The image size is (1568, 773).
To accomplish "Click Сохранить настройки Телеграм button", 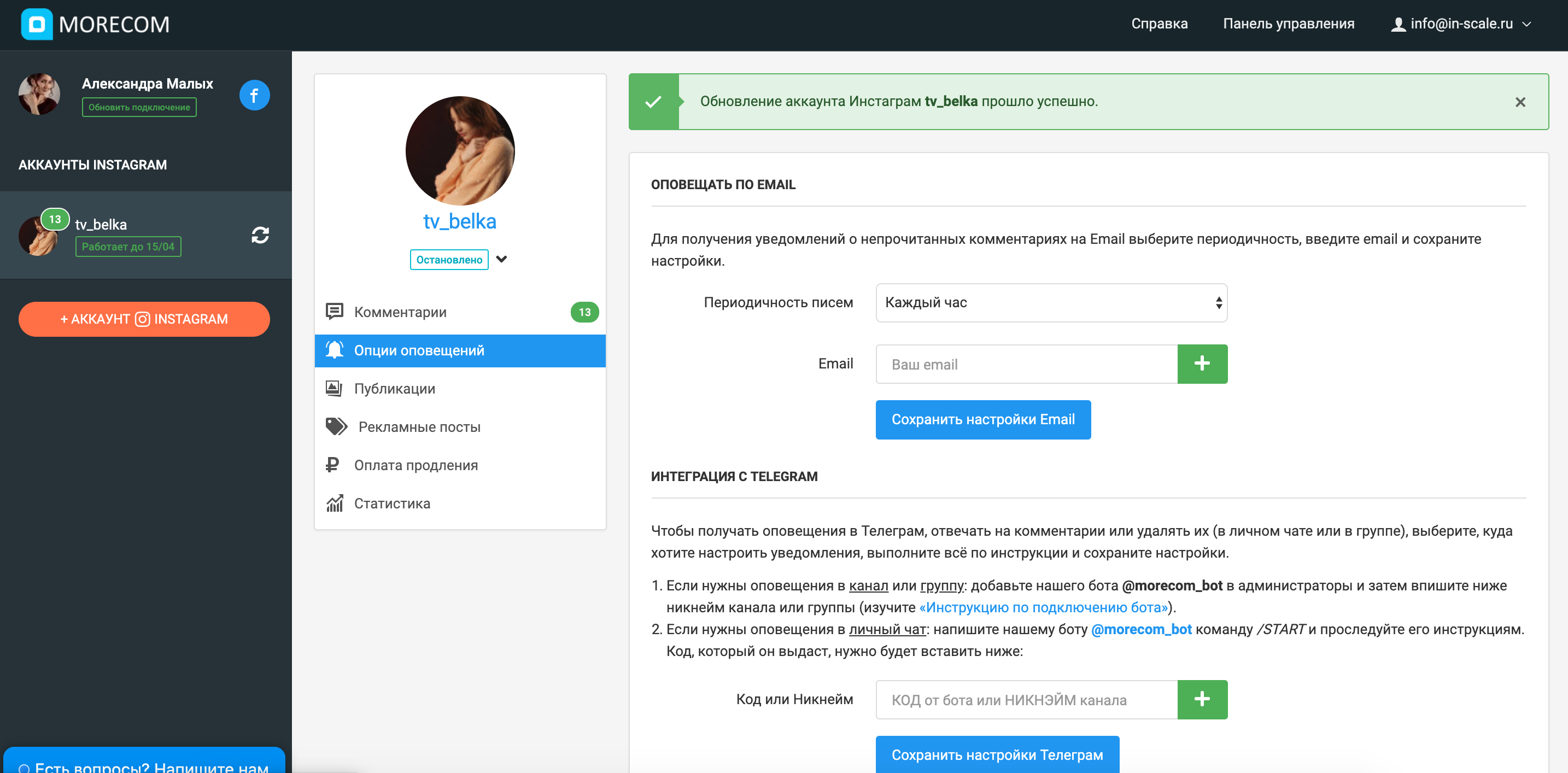I will [997, 755].
